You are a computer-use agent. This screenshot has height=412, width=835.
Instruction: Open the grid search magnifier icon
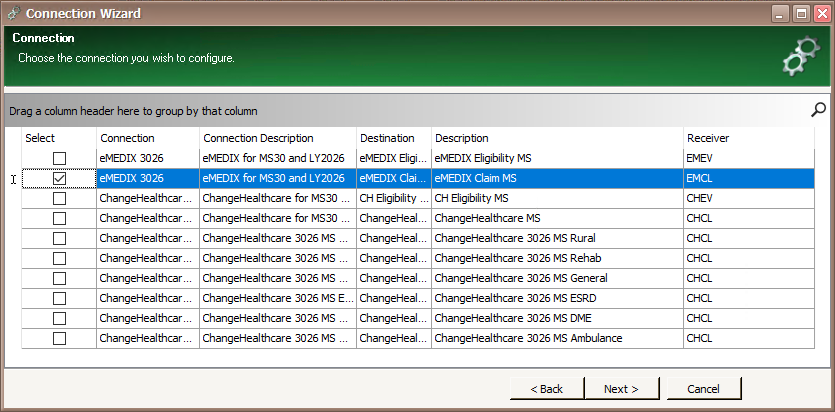(818, 110)
